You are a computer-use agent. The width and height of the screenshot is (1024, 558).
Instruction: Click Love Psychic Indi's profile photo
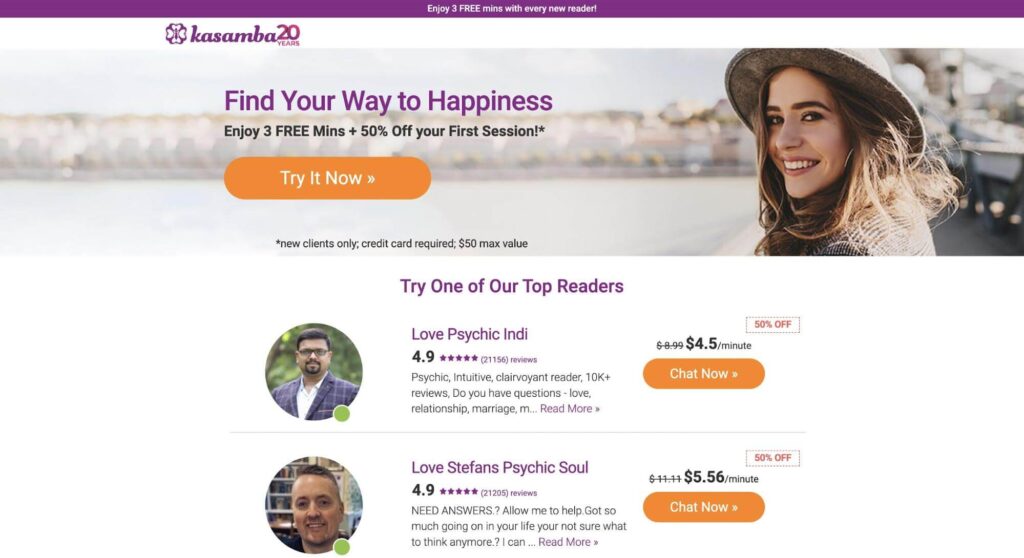click(313, 372)
